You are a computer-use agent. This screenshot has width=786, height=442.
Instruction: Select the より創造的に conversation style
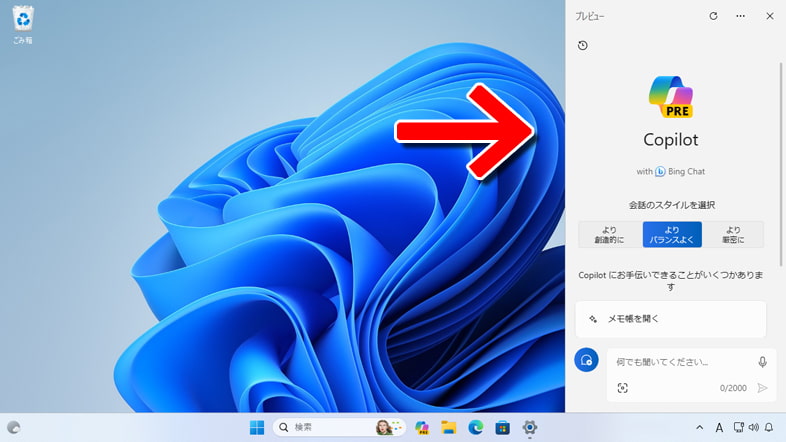610,235
